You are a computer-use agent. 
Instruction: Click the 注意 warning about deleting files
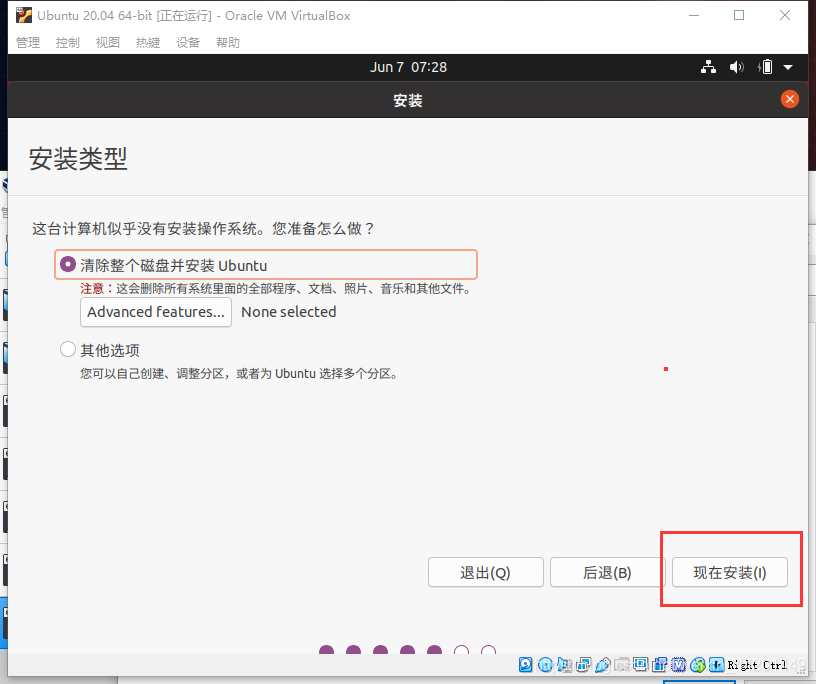(x=277, y=288)
